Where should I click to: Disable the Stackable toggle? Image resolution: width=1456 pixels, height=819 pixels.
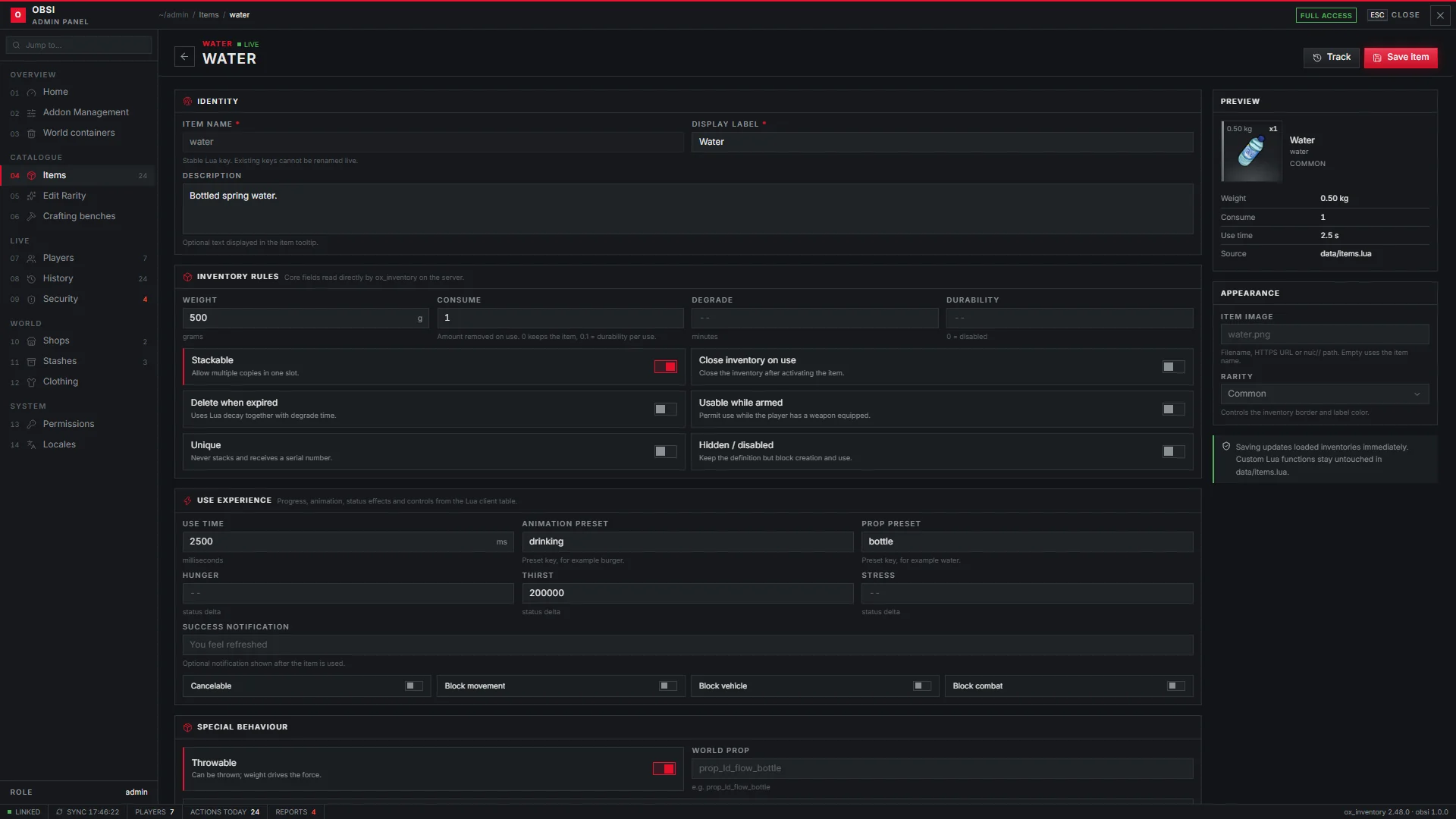666,367
